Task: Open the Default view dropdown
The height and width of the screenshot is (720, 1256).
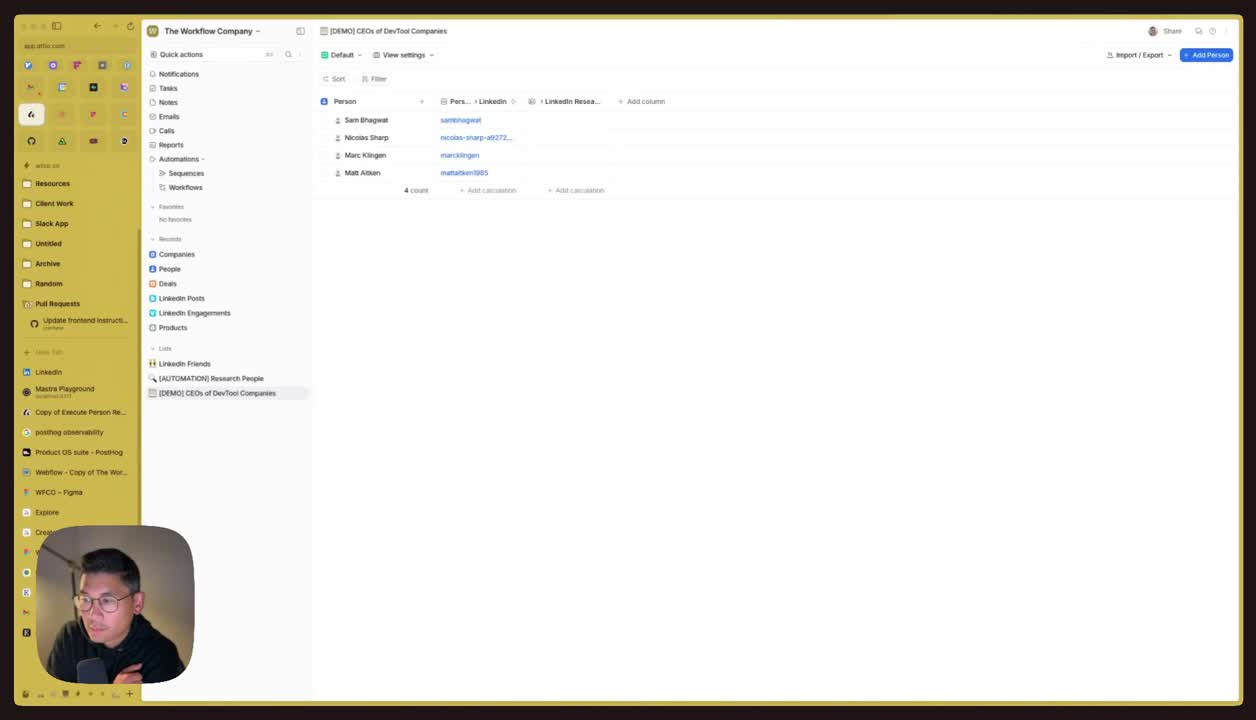Action: click(342, 55)
